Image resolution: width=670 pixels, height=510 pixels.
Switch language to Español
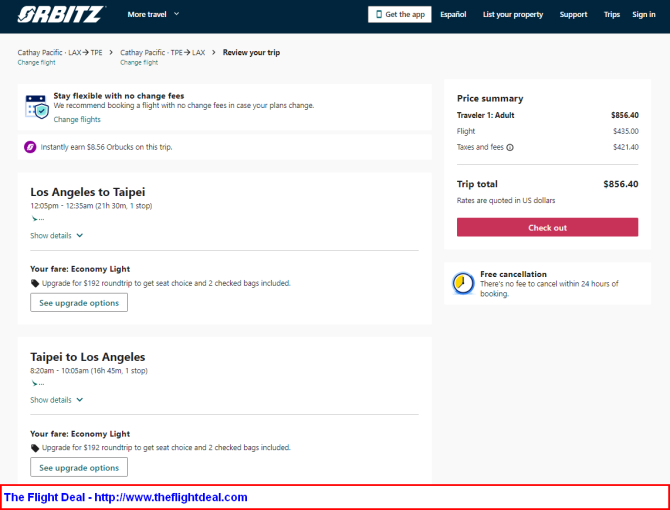[453, 14]
